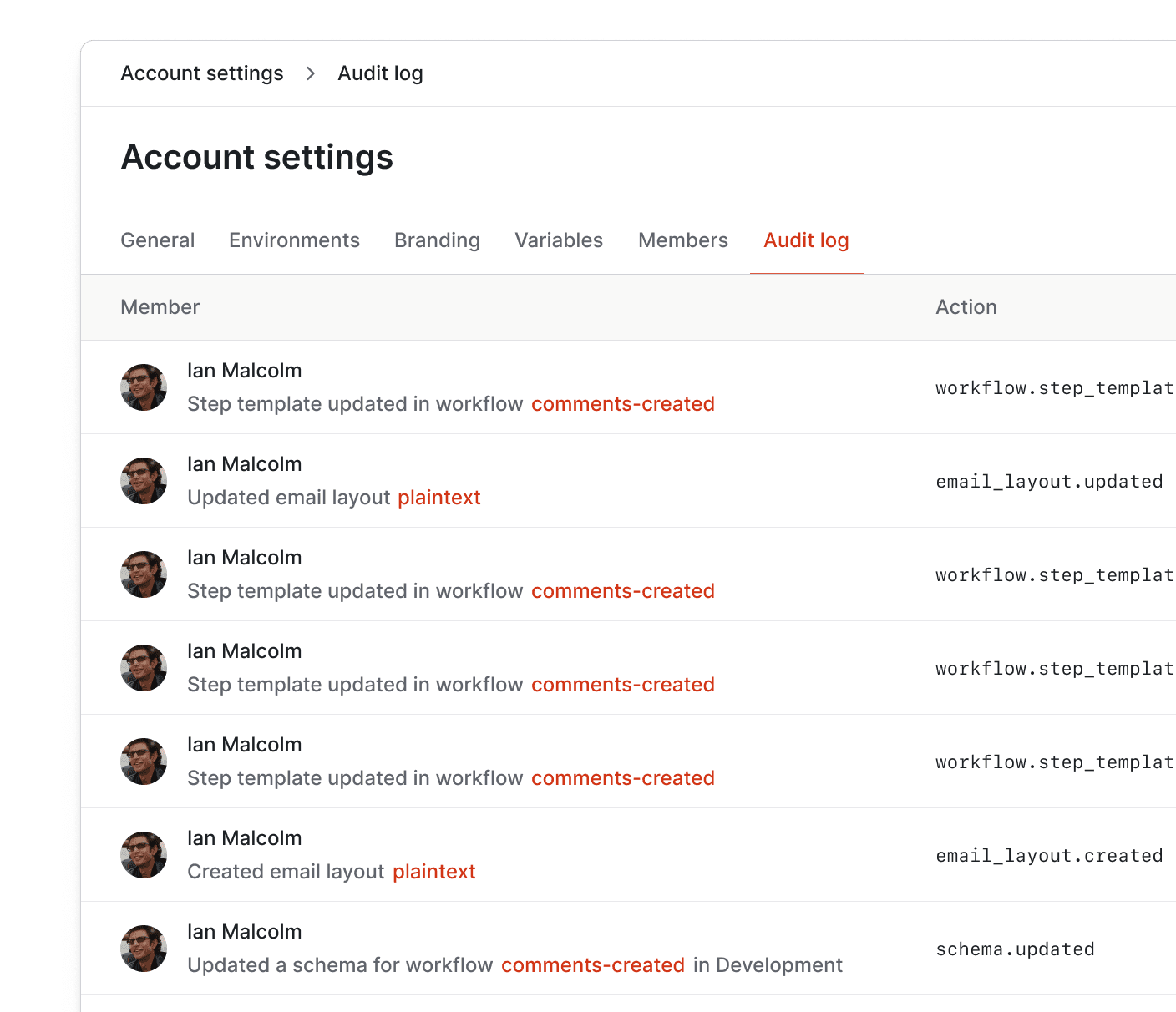Click the Account settings breadcrumb link

pyautogui.click(x=202, y=73)
